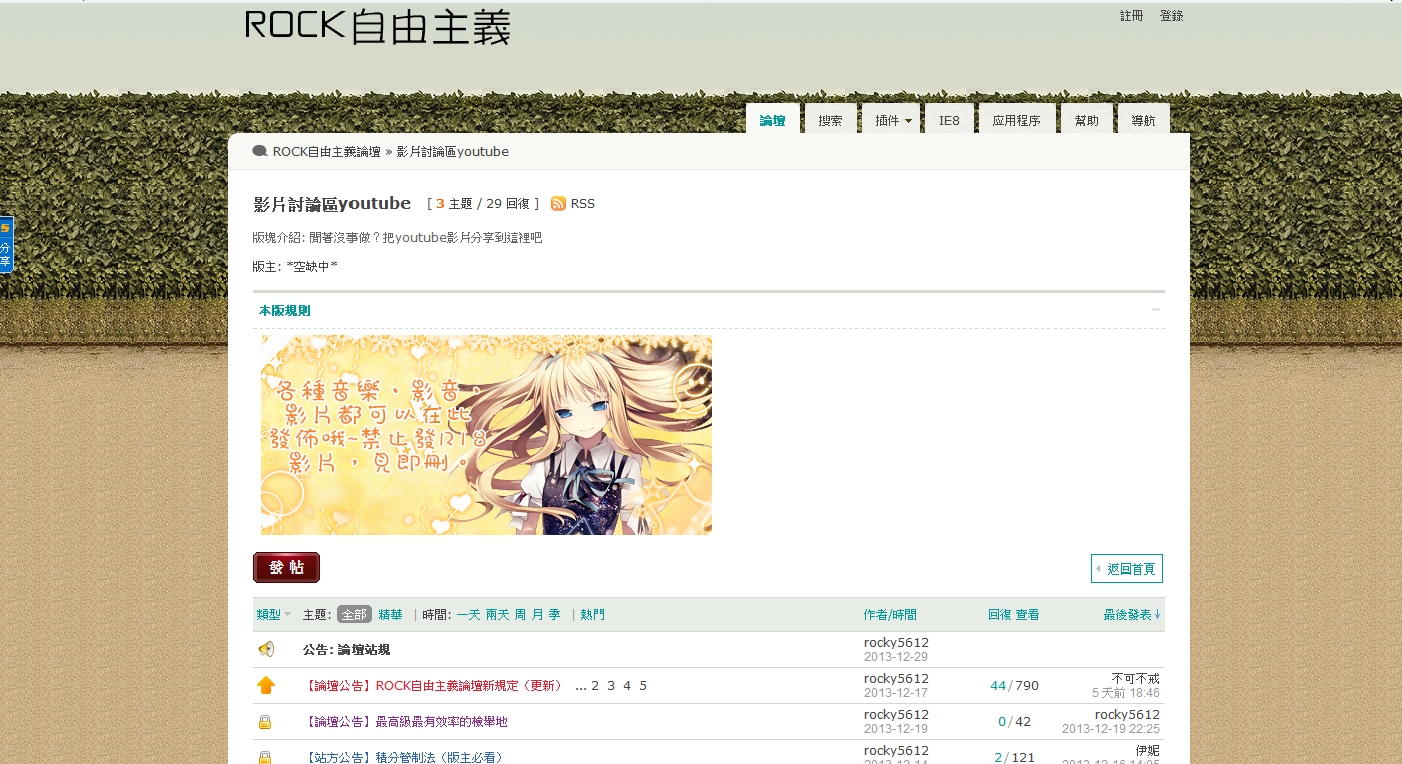Click the 註冊 register link
The height and width of the screenshot is (764, 1402).
point(1132,16)
